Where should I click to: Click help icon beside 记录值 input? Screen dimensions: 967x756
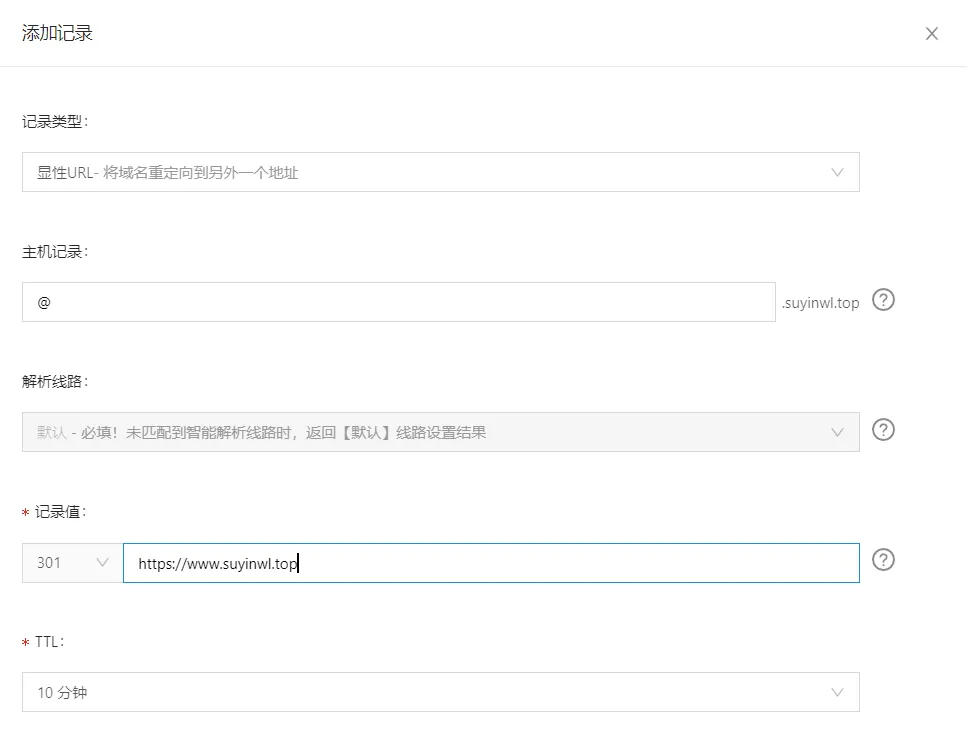click(883, 560)
